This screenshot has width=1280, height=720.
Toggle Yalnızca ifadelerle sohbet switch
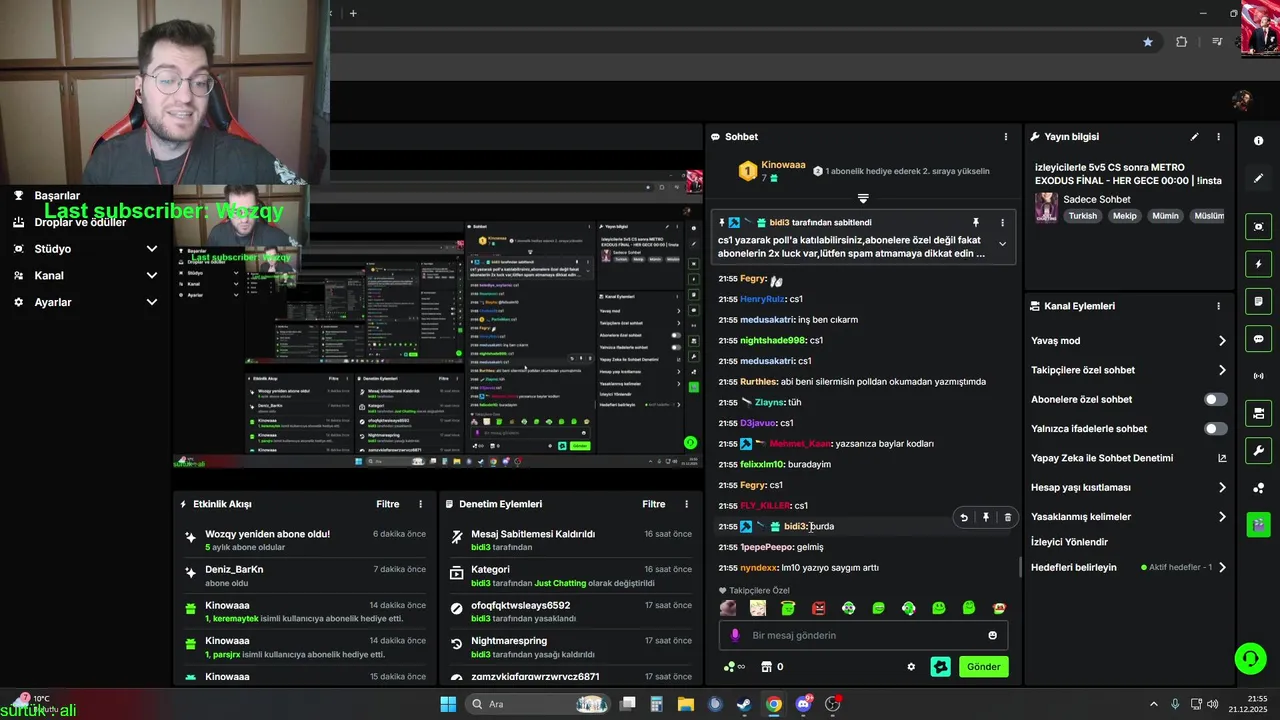click(x=1215, y=429)
